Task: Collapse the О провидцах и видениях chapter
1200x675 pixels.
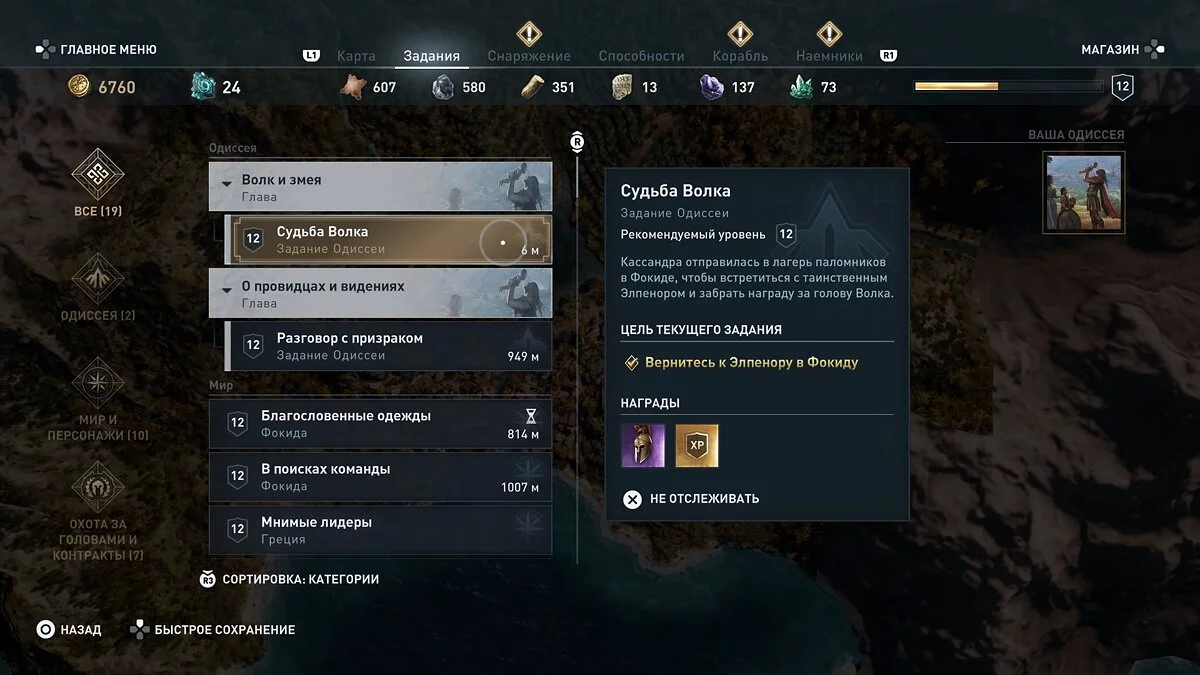Action: click(x=380, y=293)
